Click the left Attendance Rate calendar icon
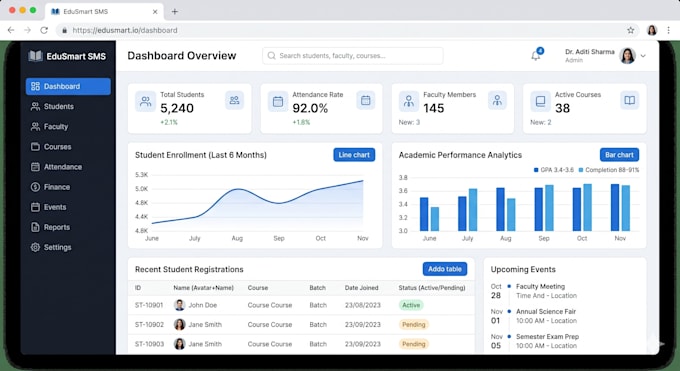Screen dimensions: 680x371 tap(278, 102)
